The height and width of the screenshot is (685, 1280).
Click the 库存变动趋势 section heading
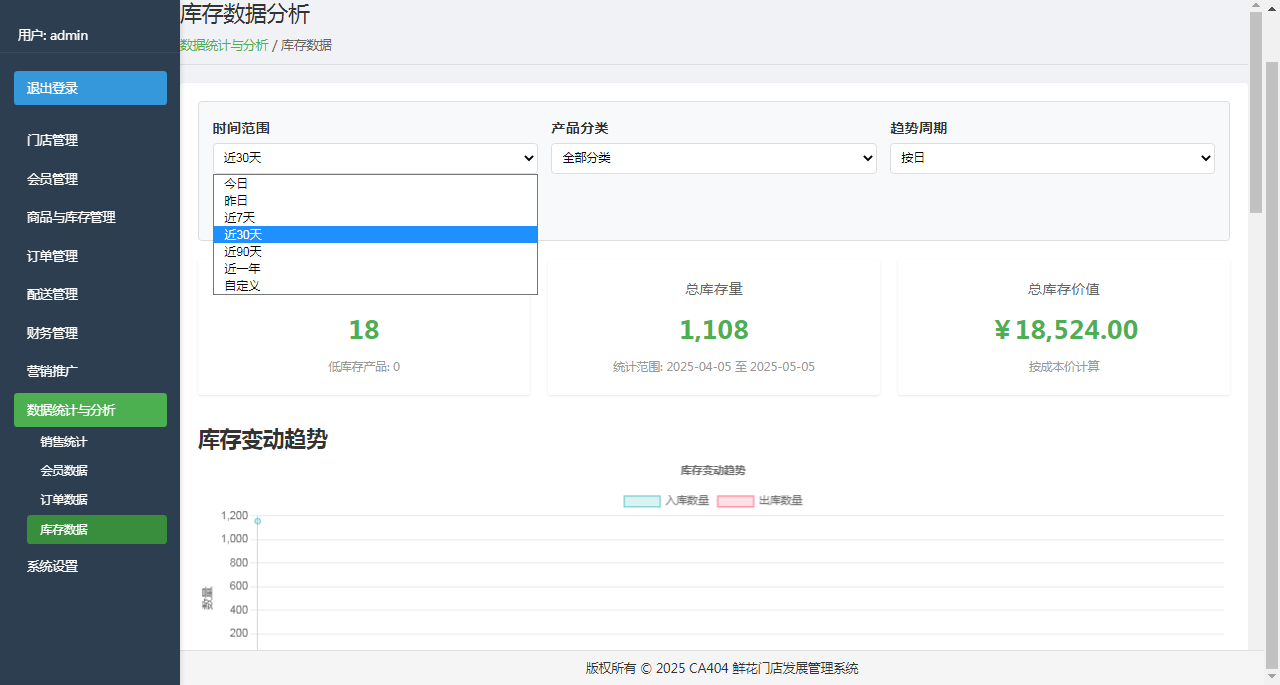(263, 440)
